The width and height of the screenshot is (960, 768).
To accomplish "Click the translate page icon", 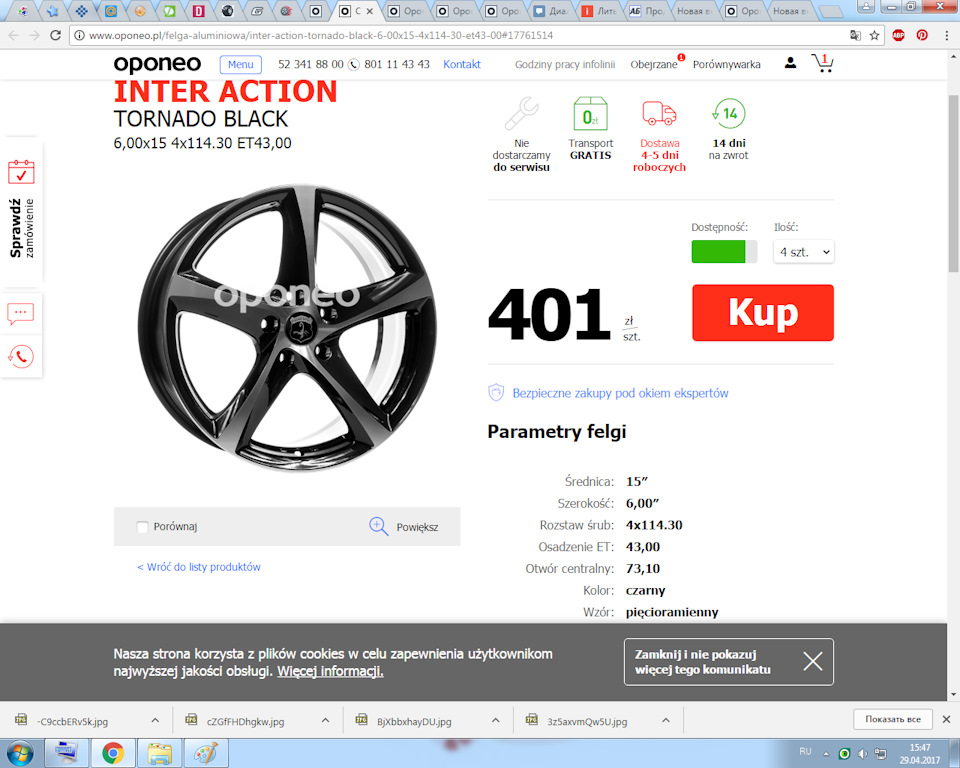I will (x=855, y=36).
